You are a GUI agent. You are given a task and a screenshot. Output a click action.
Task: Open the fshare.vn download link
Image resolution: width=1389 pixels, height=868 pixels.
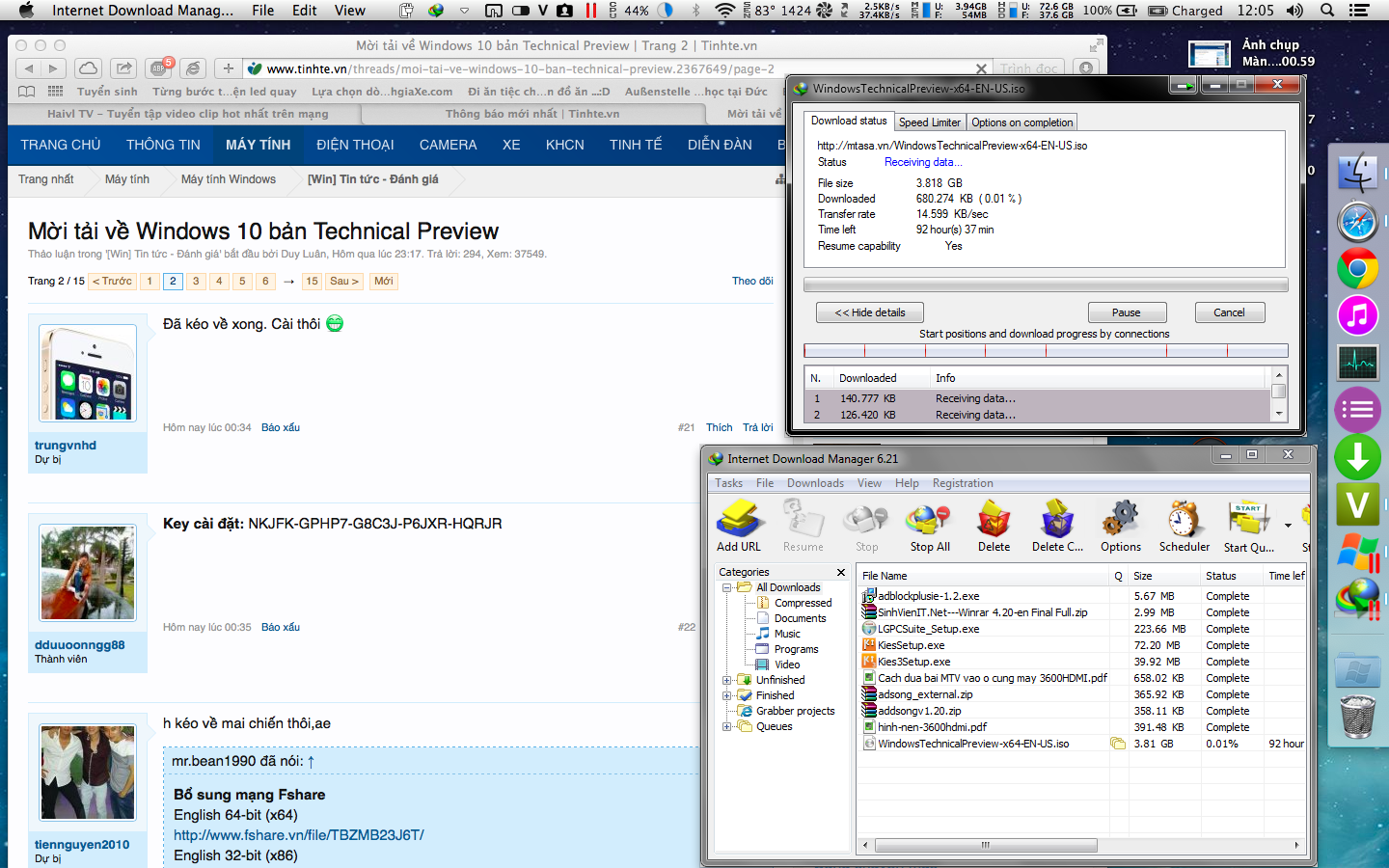pos(299,835)
